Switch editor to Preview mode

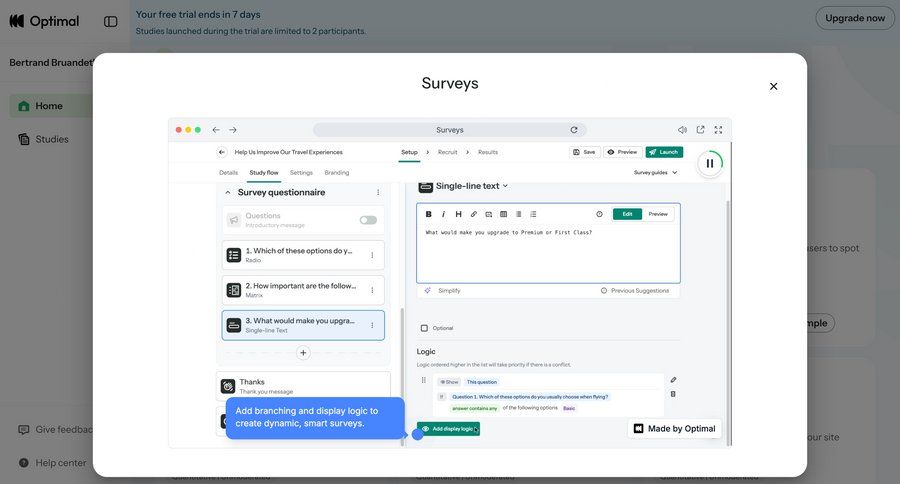pos(658,214)
